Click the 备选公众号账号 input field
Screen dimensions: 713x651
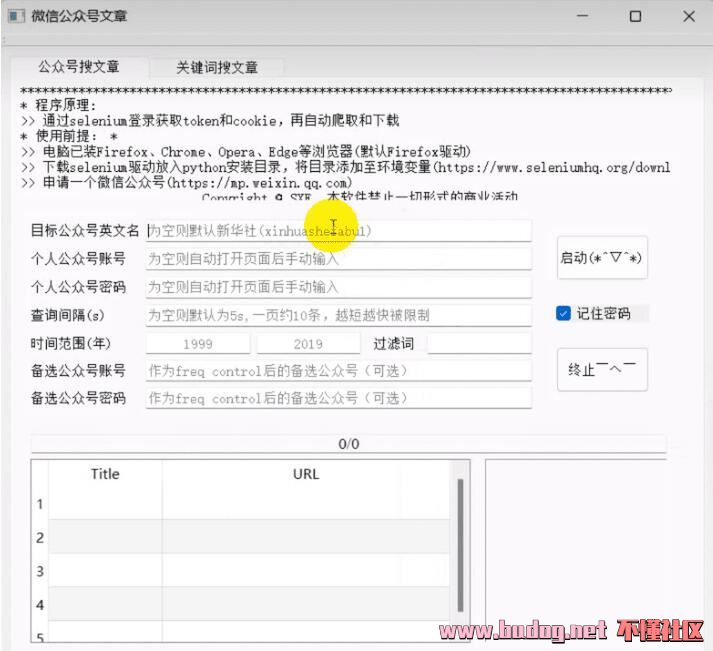tap(338, 371)
